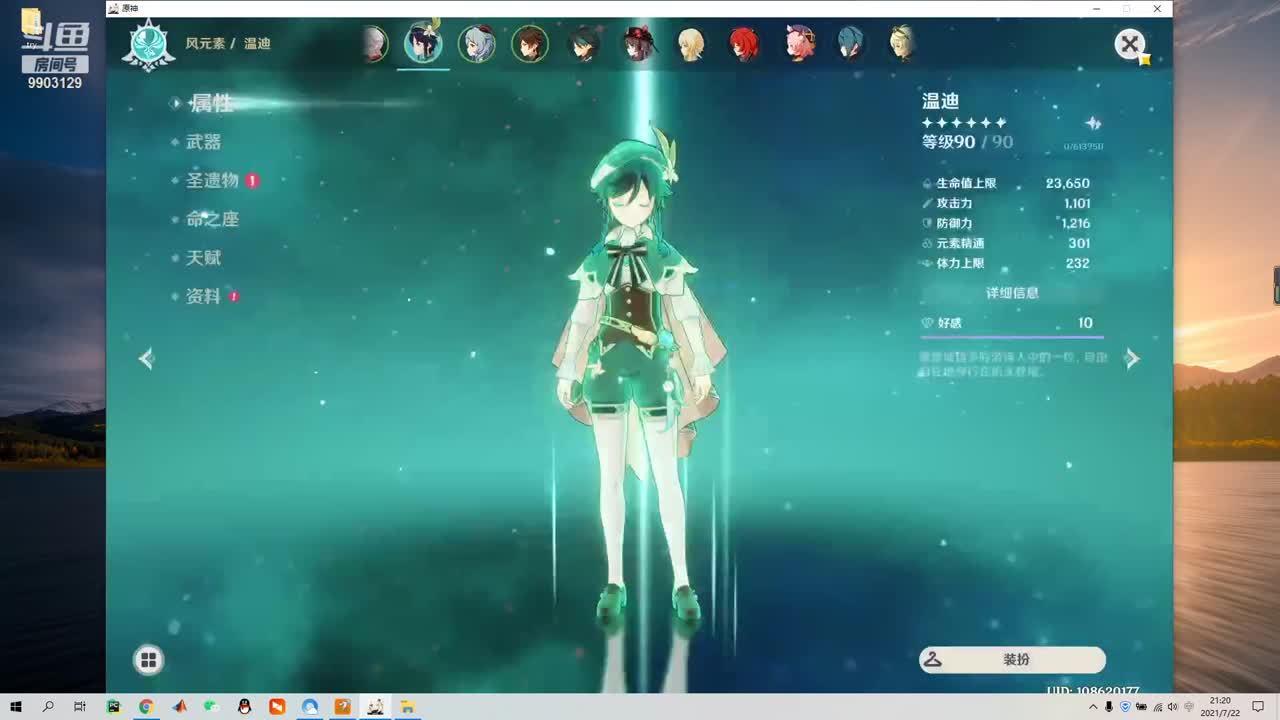Select the red-haired Diluc character portrait
Viewport: 1280px width, 720px height.
point(743,44)
